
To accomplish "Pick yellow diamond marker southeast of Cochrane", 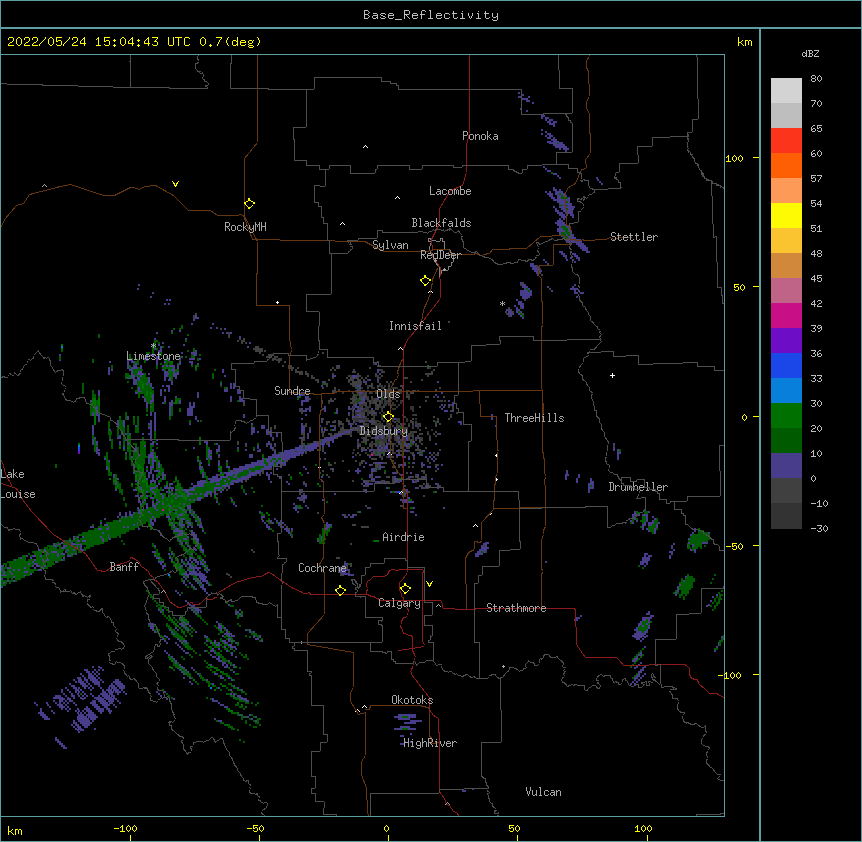I will (x=340, y=590).
